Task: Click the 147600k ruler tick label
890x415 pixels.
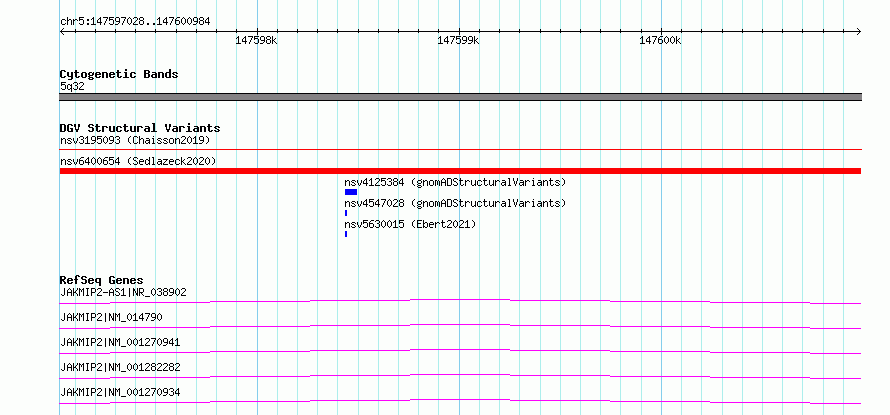Action: click(660, 40)
